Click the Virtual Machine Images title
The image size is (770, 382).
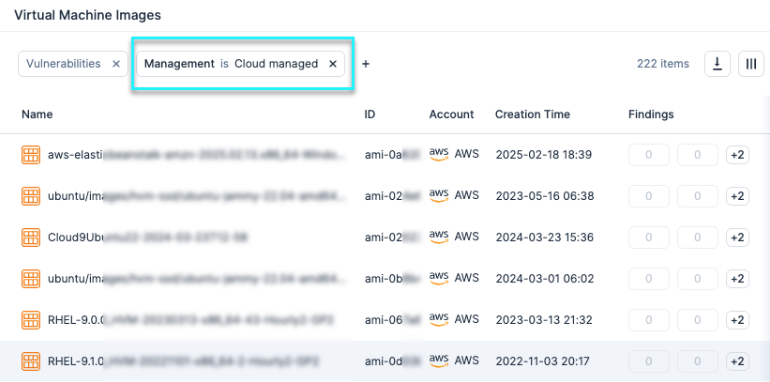87,15
